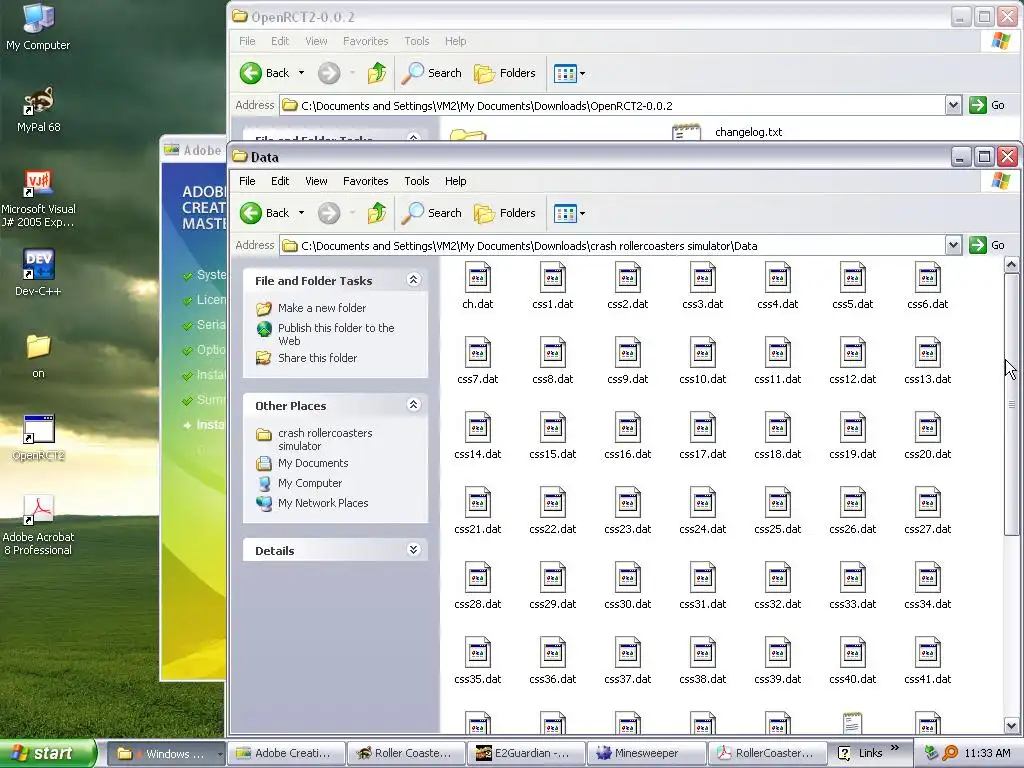Image resolution: width=1024 pixels, height=768 pixels.
Task: Click the Microsoft Visual J# 2005 desktop icon
Action: point(38,199)
